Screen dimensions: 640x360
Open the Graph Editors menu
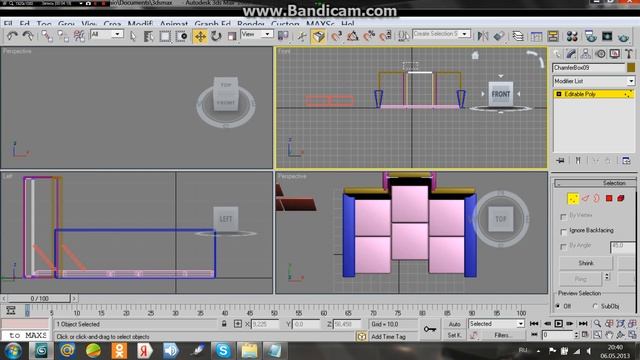(212, 24)
